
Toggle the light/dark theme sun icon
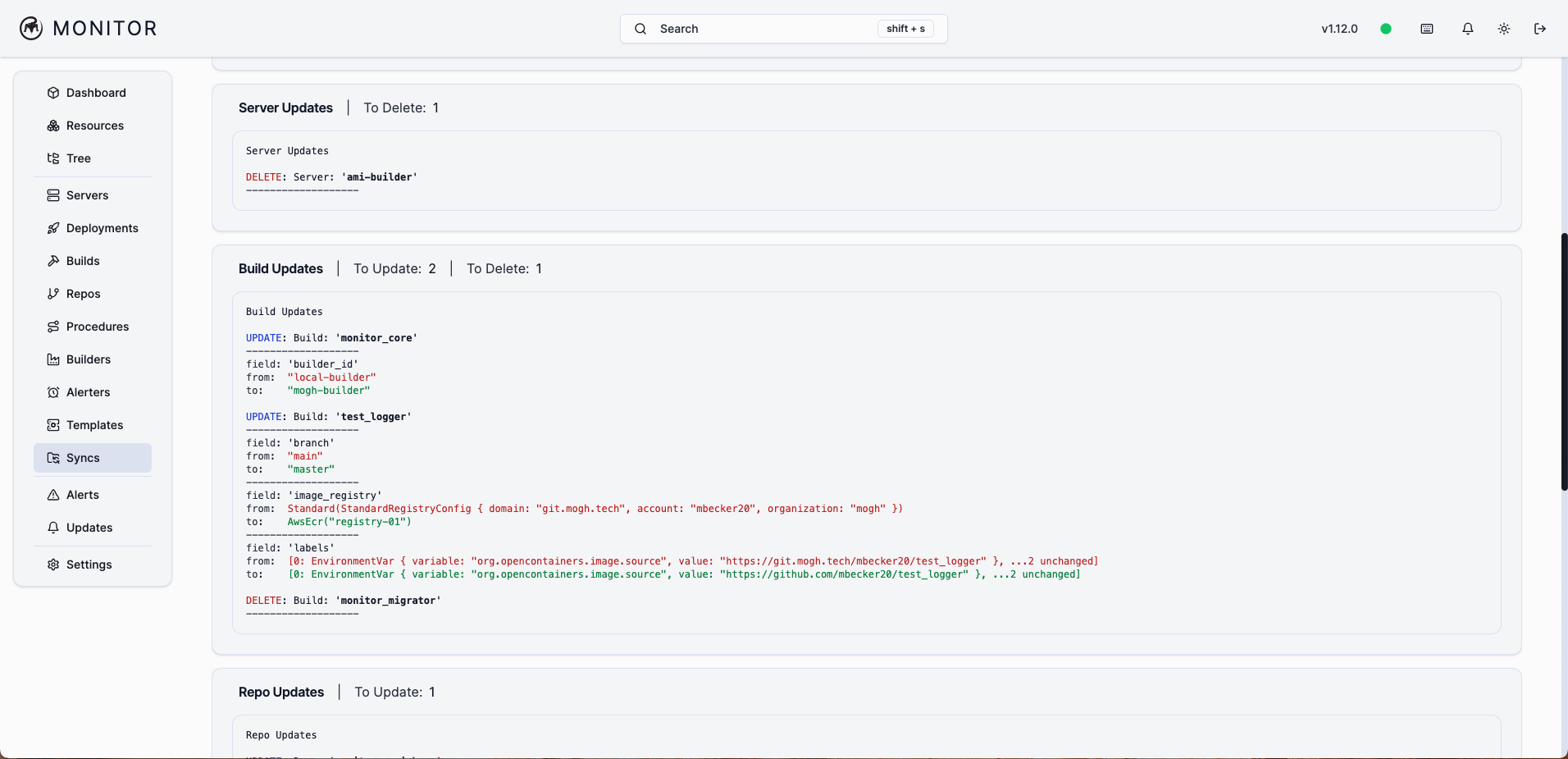1504,29
